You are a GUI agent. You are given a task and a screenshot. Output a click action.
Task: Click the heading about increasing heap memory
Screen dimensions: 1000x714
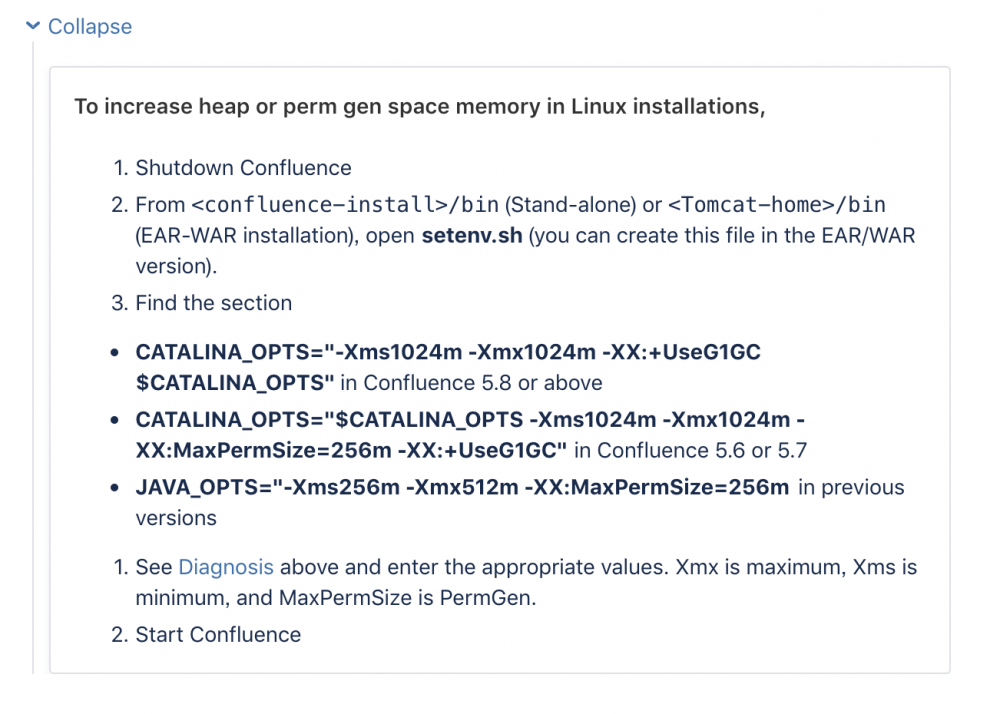(x=420, y=106)
